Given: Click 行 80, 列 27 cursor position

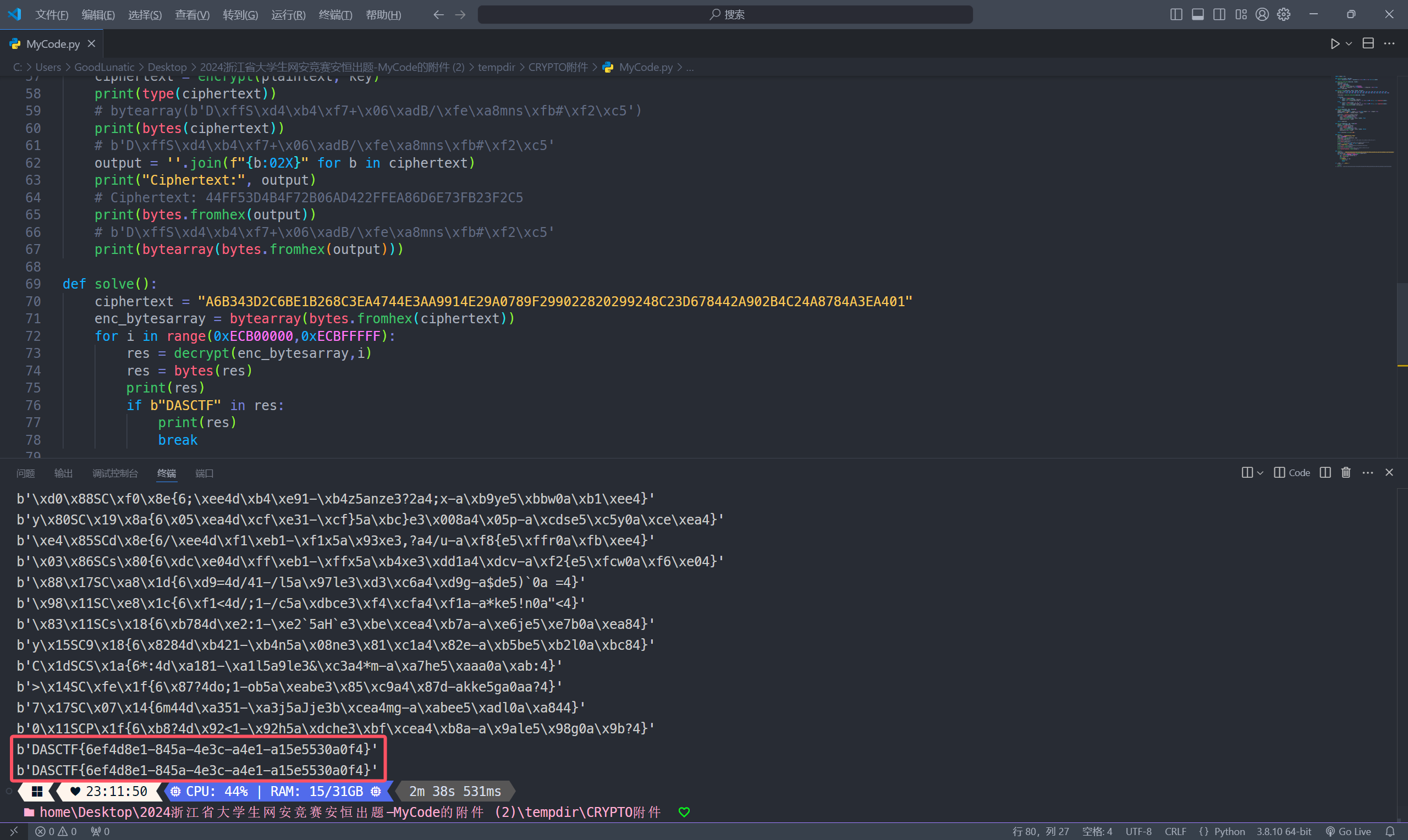Looking at the screenshot, I should point(1040,831).
